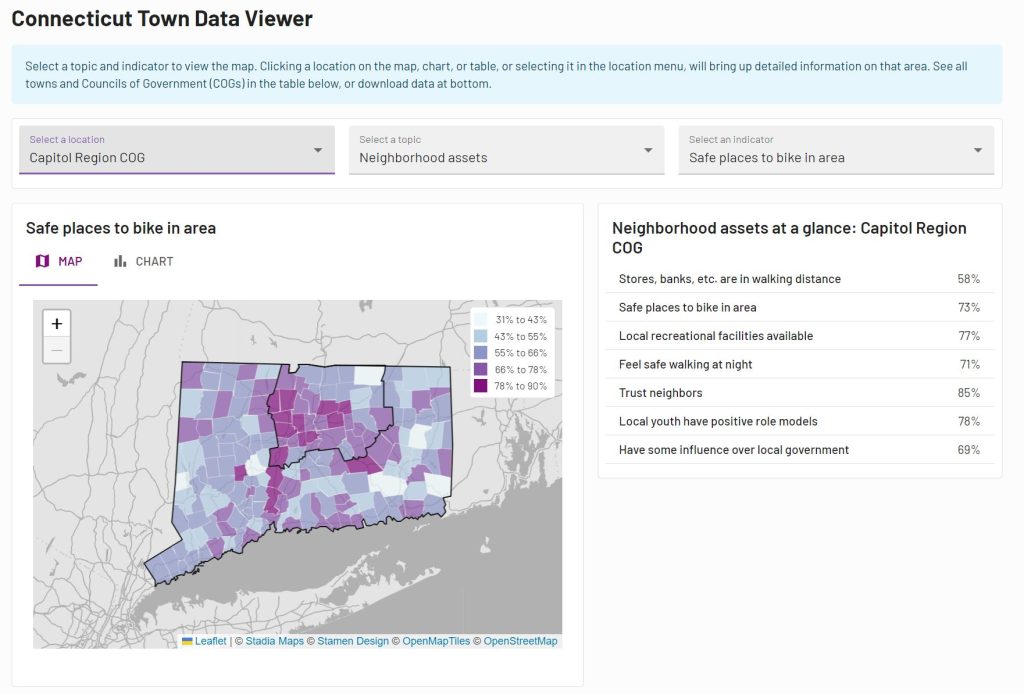Select the Trust neighbors row
This screenshot has height=694, width=1024.
pos(799,393)
